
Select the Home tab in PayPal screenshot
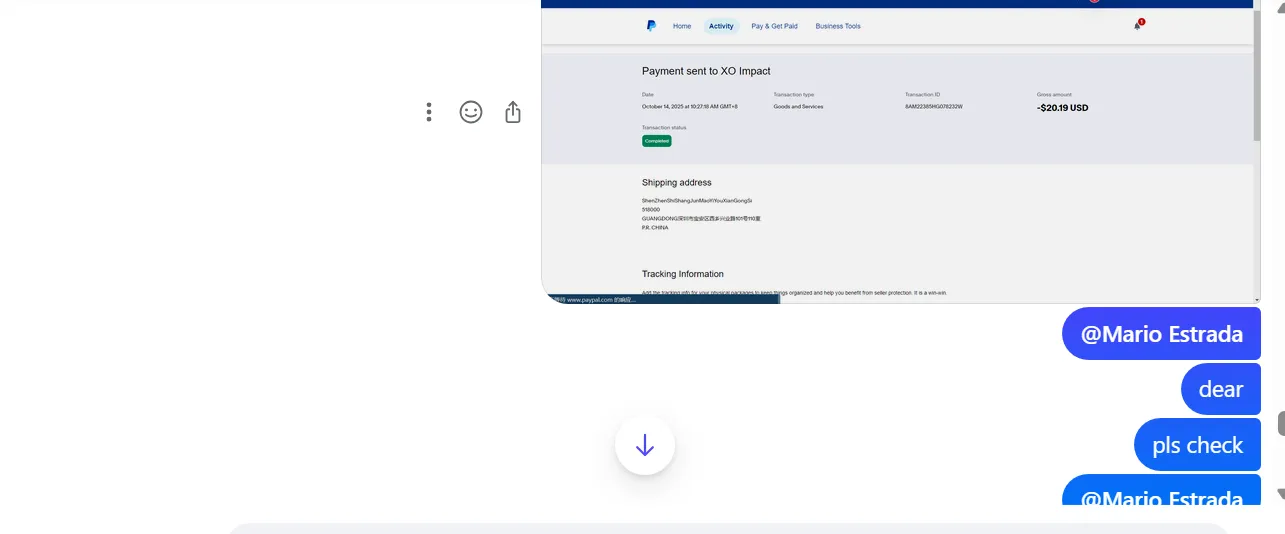tap(682, 26)
